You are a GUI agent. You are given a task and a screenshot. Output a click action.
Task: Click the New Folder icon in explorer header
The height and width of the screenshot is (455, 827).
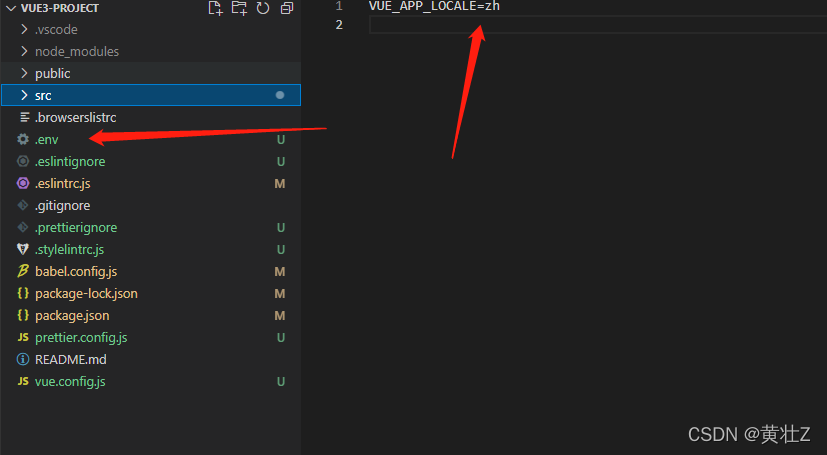click(239, 8)
